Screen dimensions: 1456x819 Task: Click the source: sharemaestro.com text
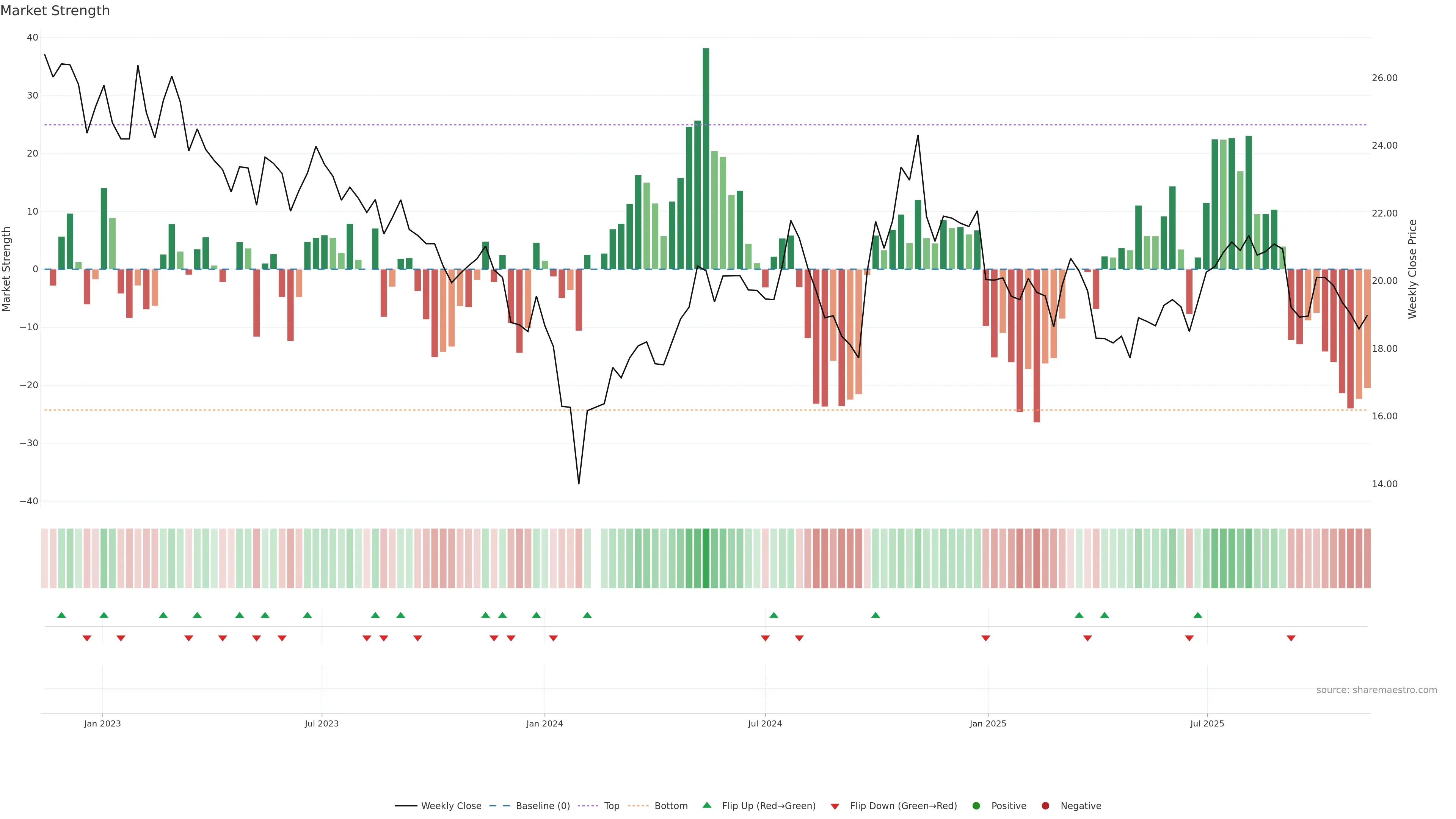coord(1376,690)
